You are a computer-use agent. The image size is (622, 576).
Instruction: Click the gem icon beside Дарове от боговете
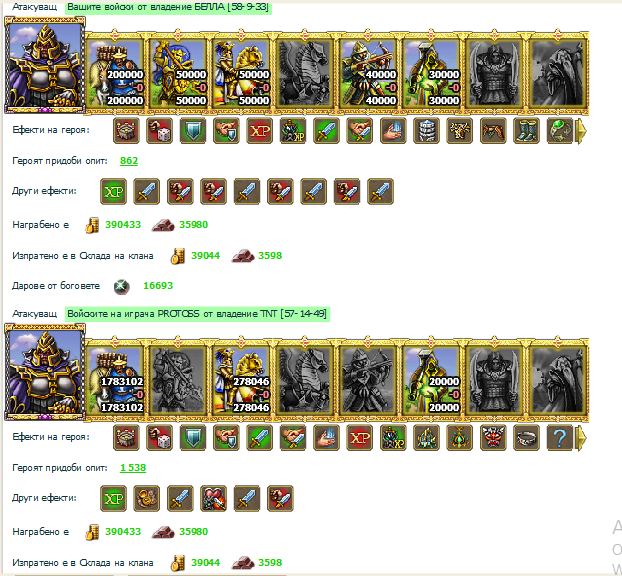tap(122, 286)
